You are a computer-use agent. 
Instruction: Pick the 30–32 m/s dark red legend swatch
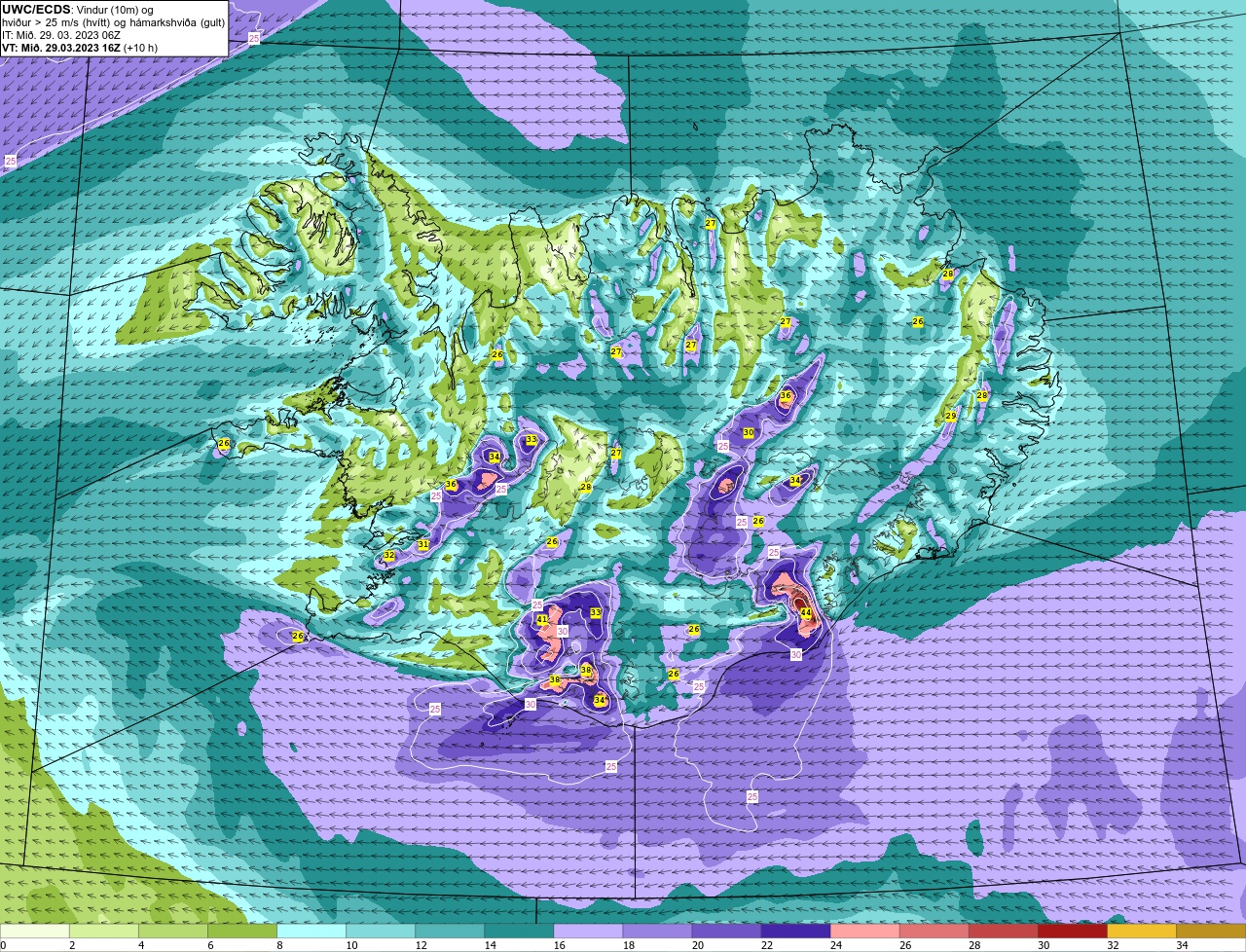(x=1072, y=932)
